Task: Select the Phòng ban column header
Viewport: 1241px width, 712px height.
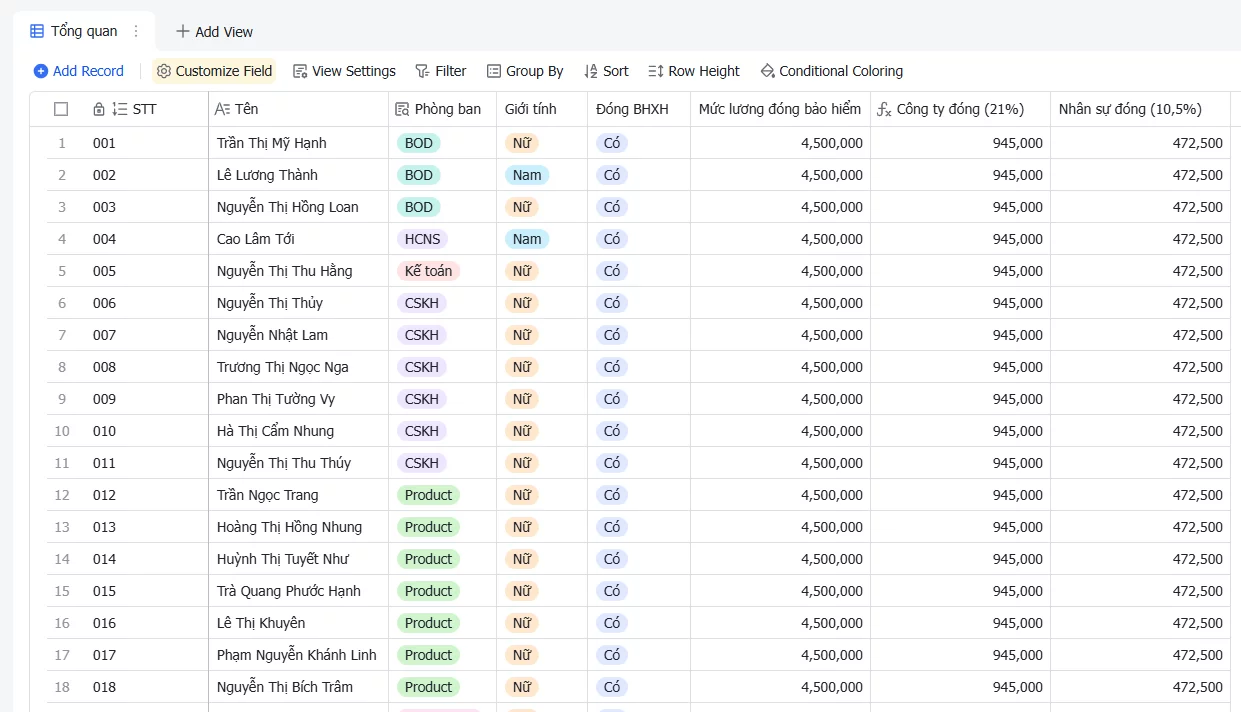Action: click(x=442, y=109)
